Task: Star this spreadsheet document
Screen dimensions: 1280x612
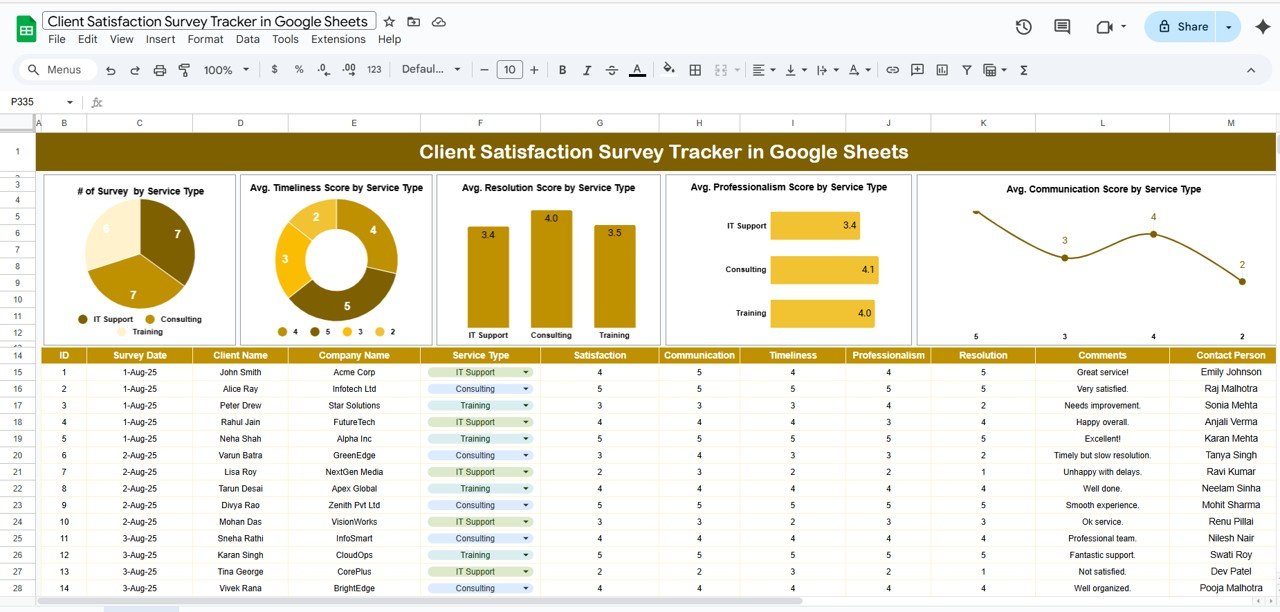Action: coord(389,21)
